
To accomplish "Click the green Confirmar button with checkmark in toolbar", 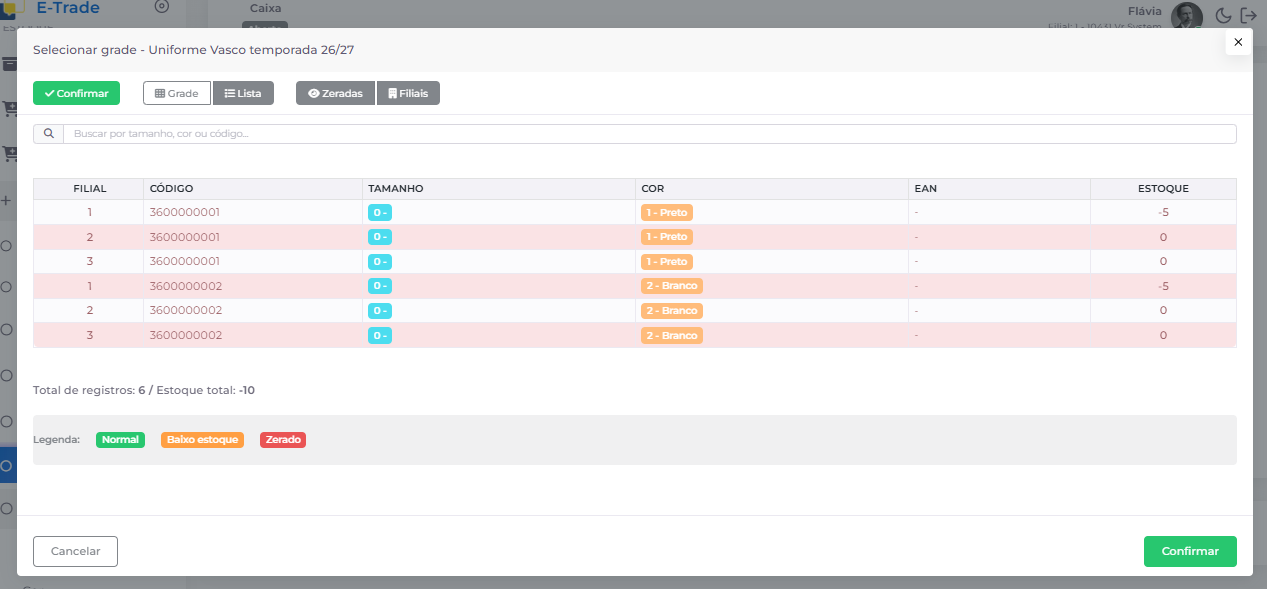I will (76, 93).
